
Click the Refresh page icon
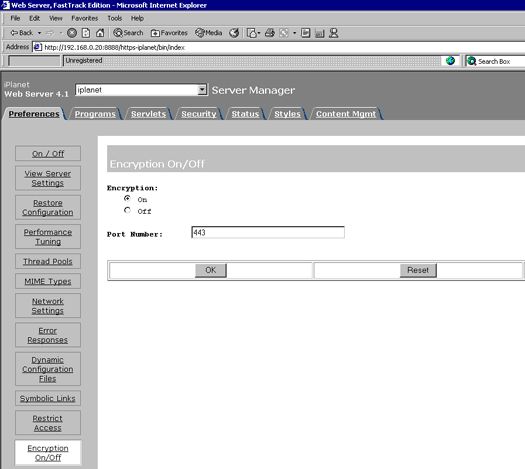click(86, 33)
